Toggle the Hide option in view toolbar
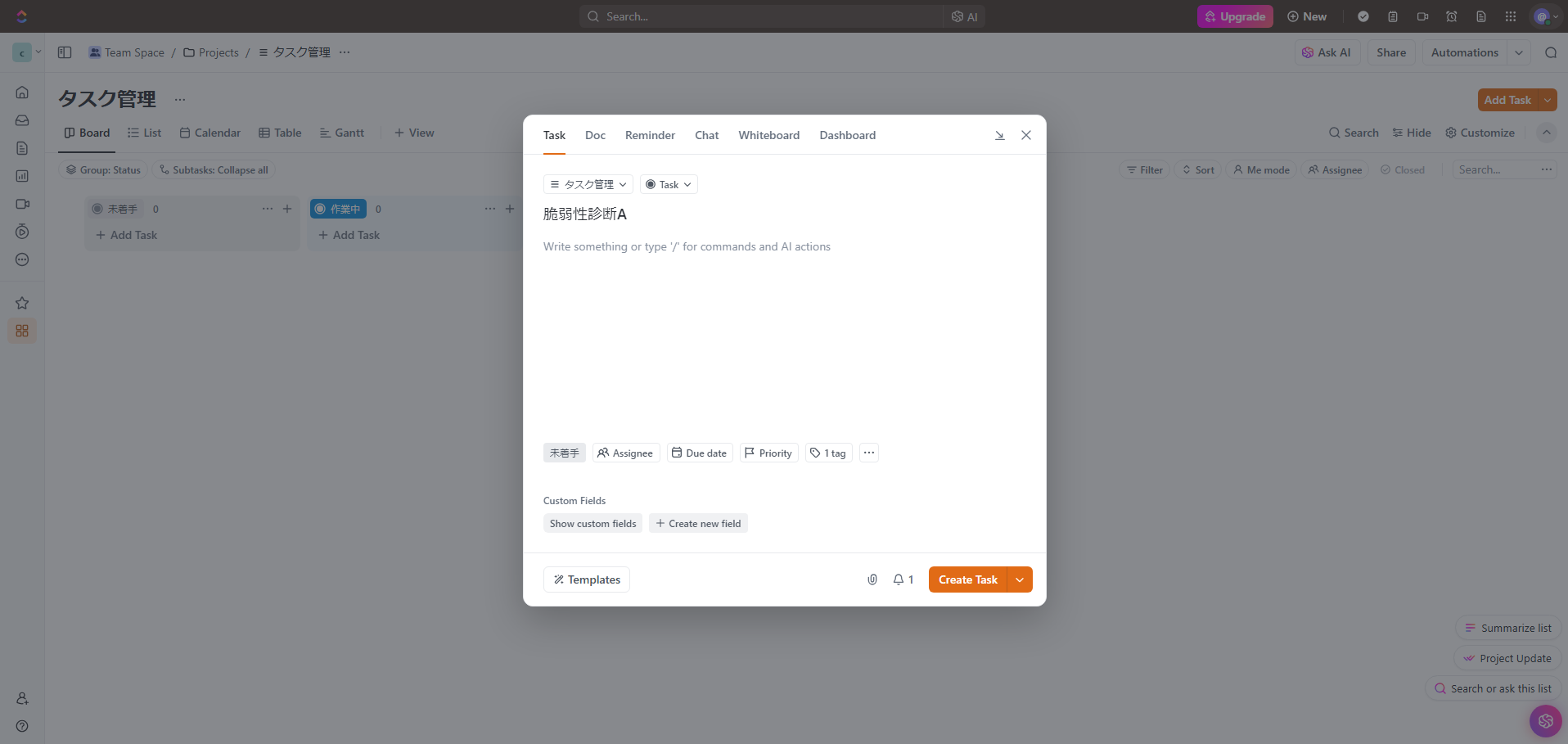 click(1412, 133)
